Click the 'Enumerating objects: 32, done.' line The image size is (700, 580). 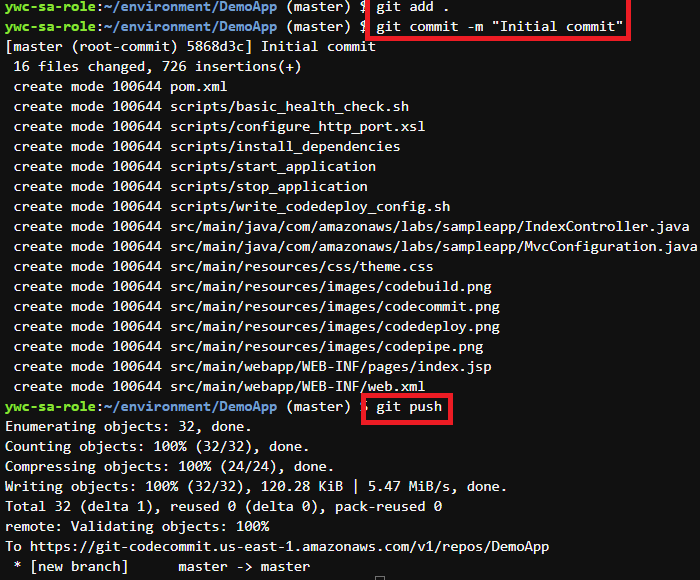coord(128,427)
